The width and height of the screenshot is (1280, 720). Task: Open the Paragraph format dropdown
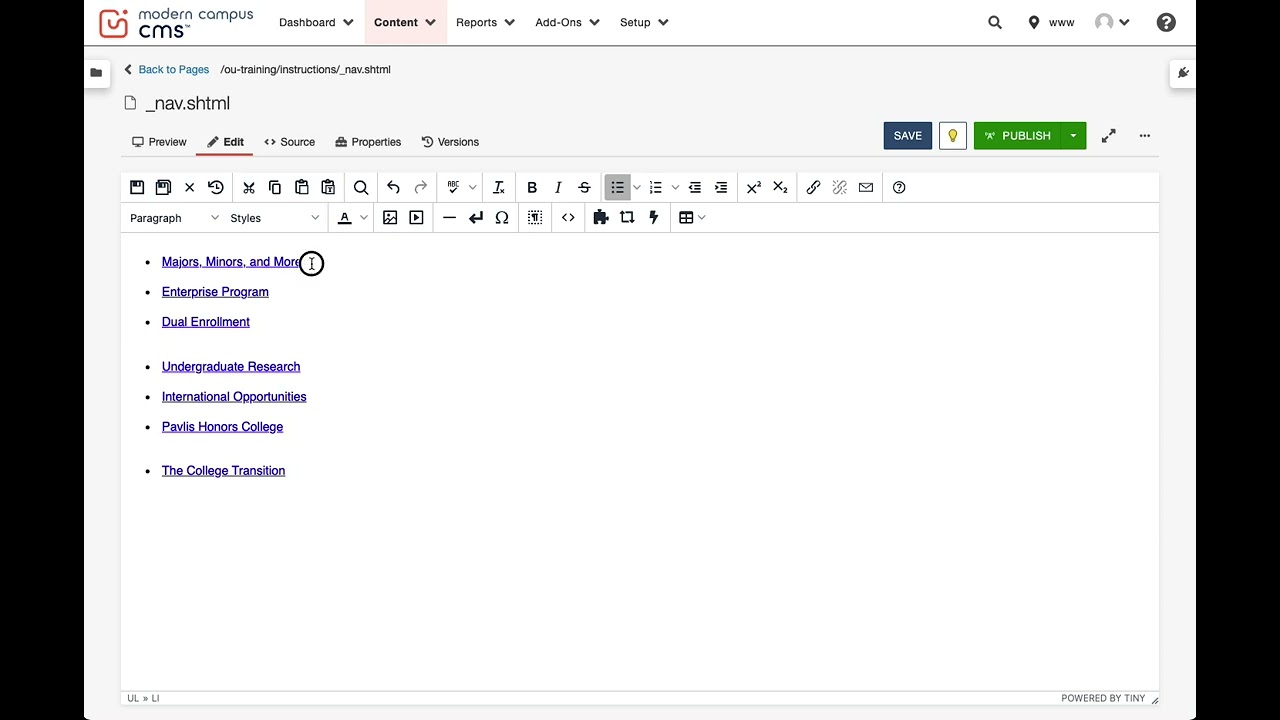(174, 218)
